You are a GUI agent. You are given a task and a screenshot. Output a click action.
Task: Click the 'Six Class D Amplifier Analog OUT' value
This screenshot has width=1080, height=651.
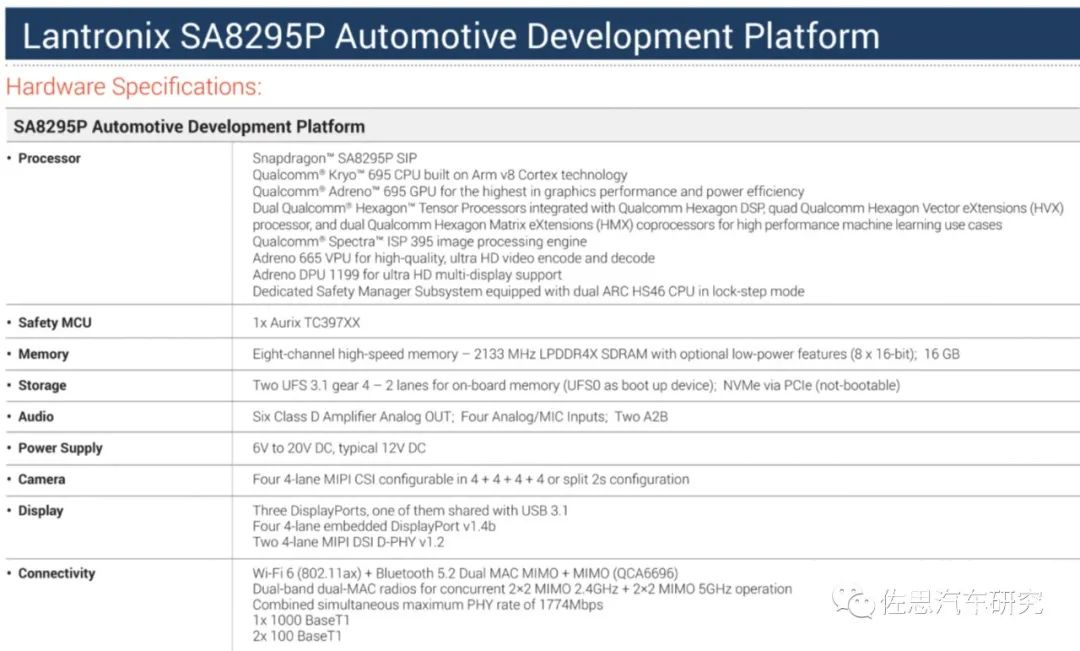pos(460,417)
